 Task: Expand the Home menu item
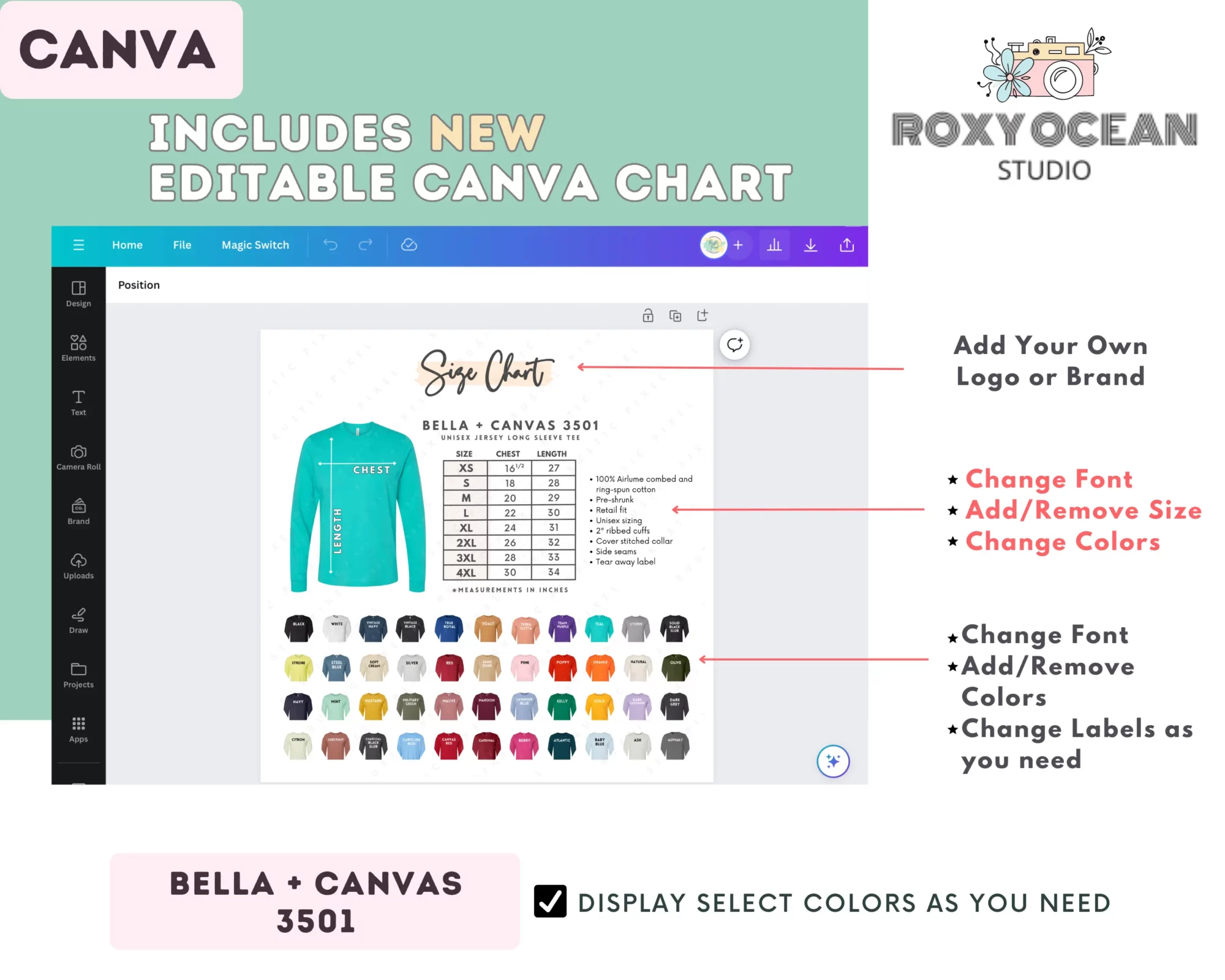point(127,244)
